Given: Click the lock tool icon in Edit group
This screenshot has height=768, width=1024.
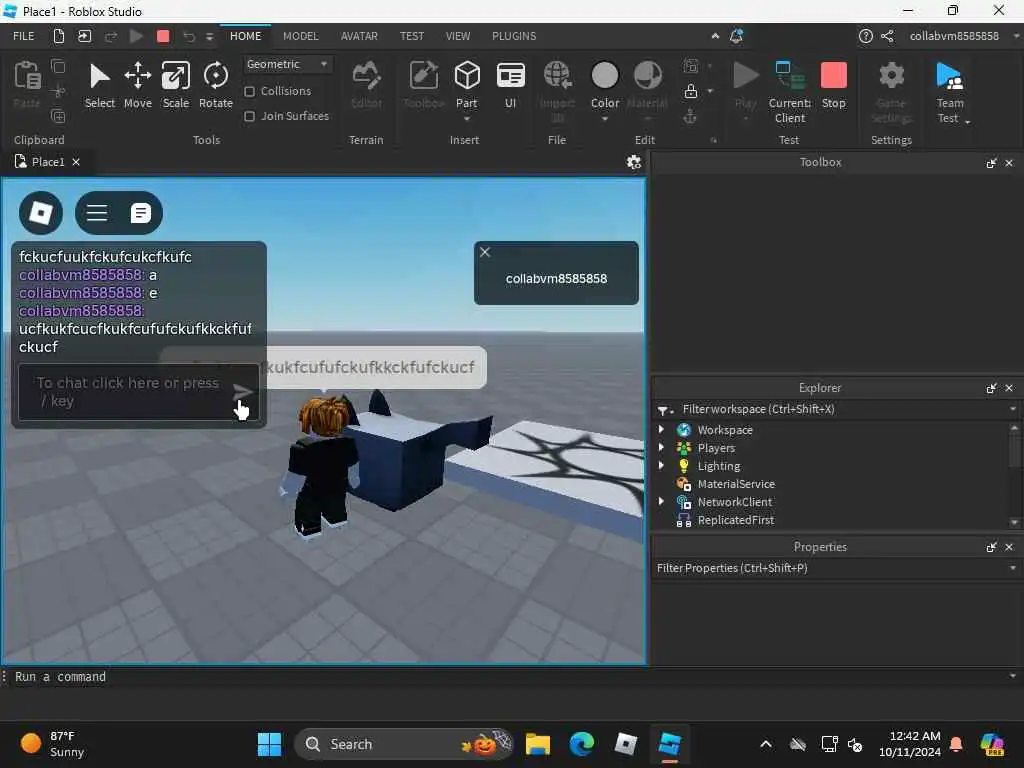Looking at the screenshot, I should tap(690, 91).
